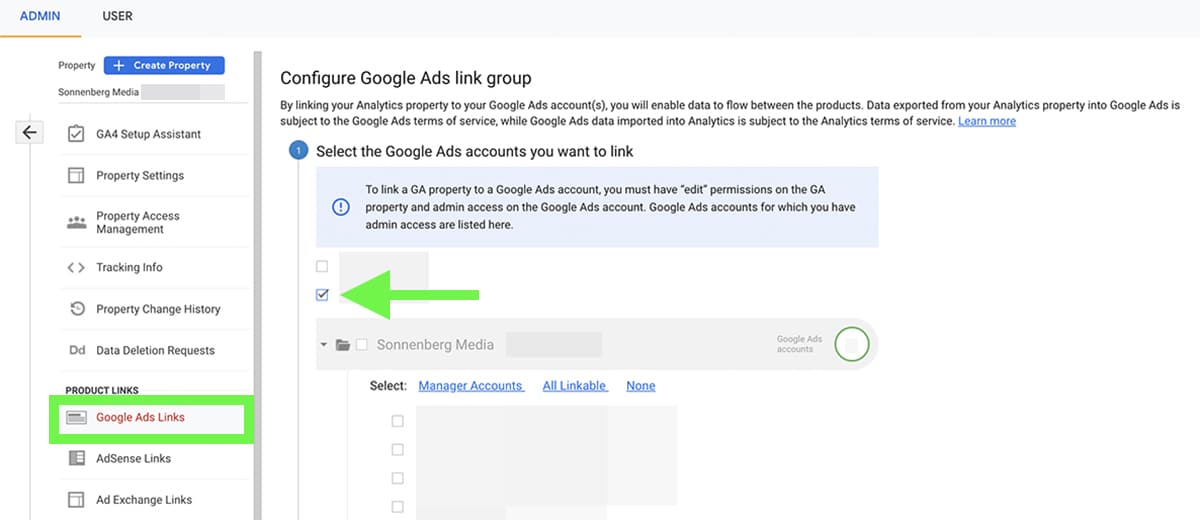
Task: Click the Tracking Info code brackets icon
Action: pos(76,267)
